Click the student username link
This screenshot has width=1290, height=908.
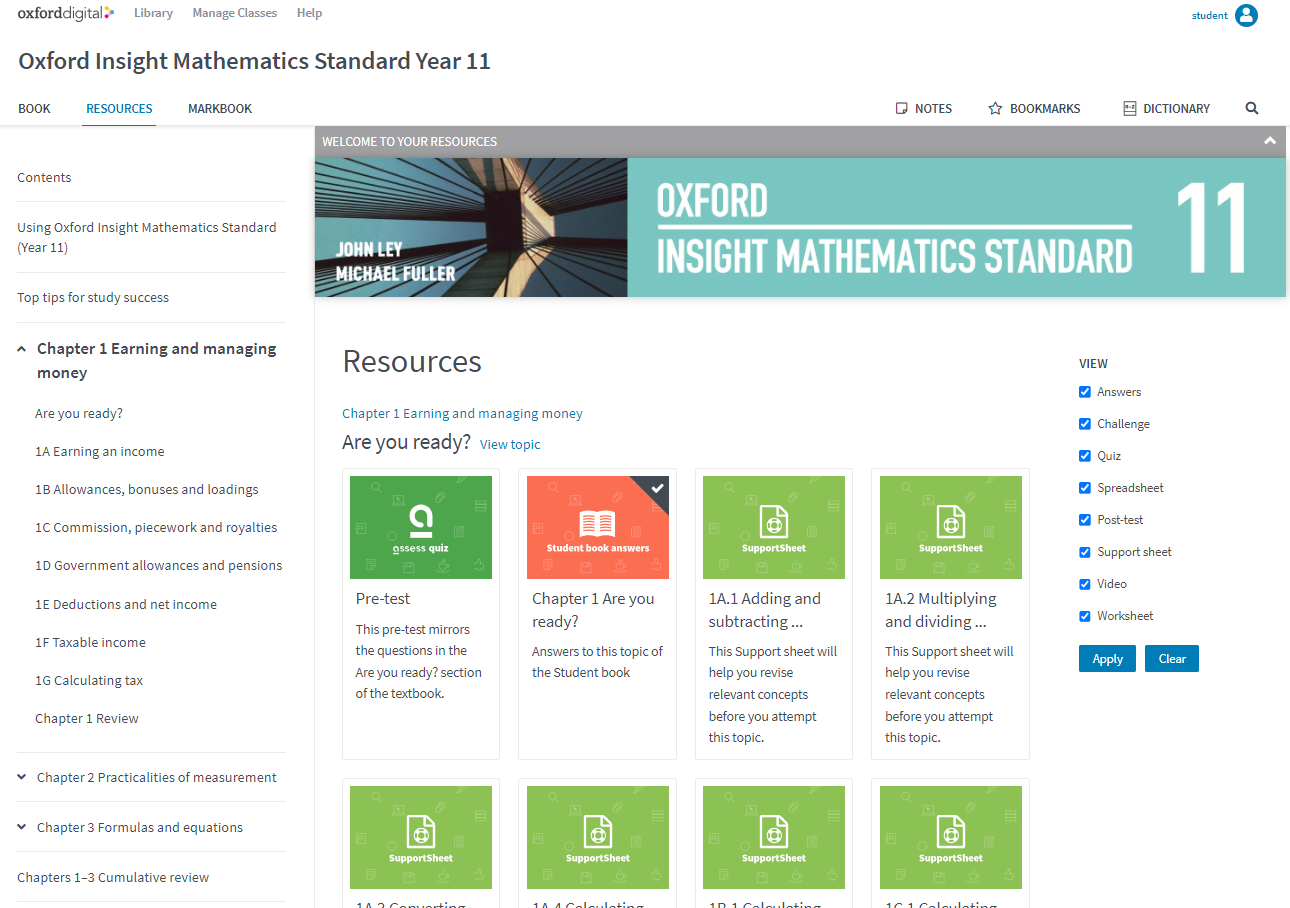click(1210, 15)
